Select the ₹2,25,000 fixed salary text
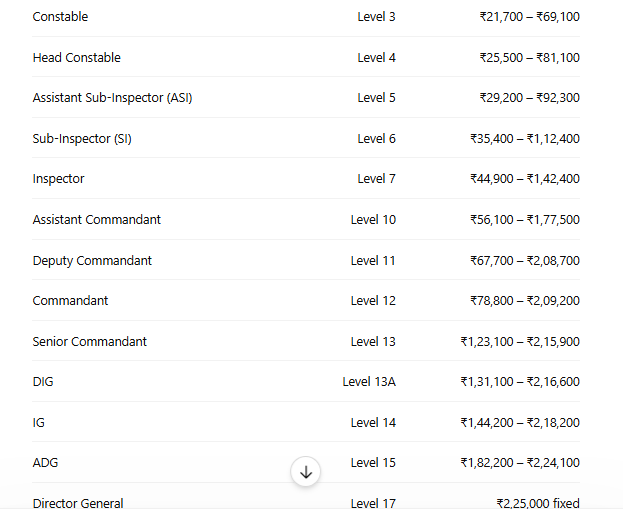Screen dimensions: 623x511 [x=538, y=503]
